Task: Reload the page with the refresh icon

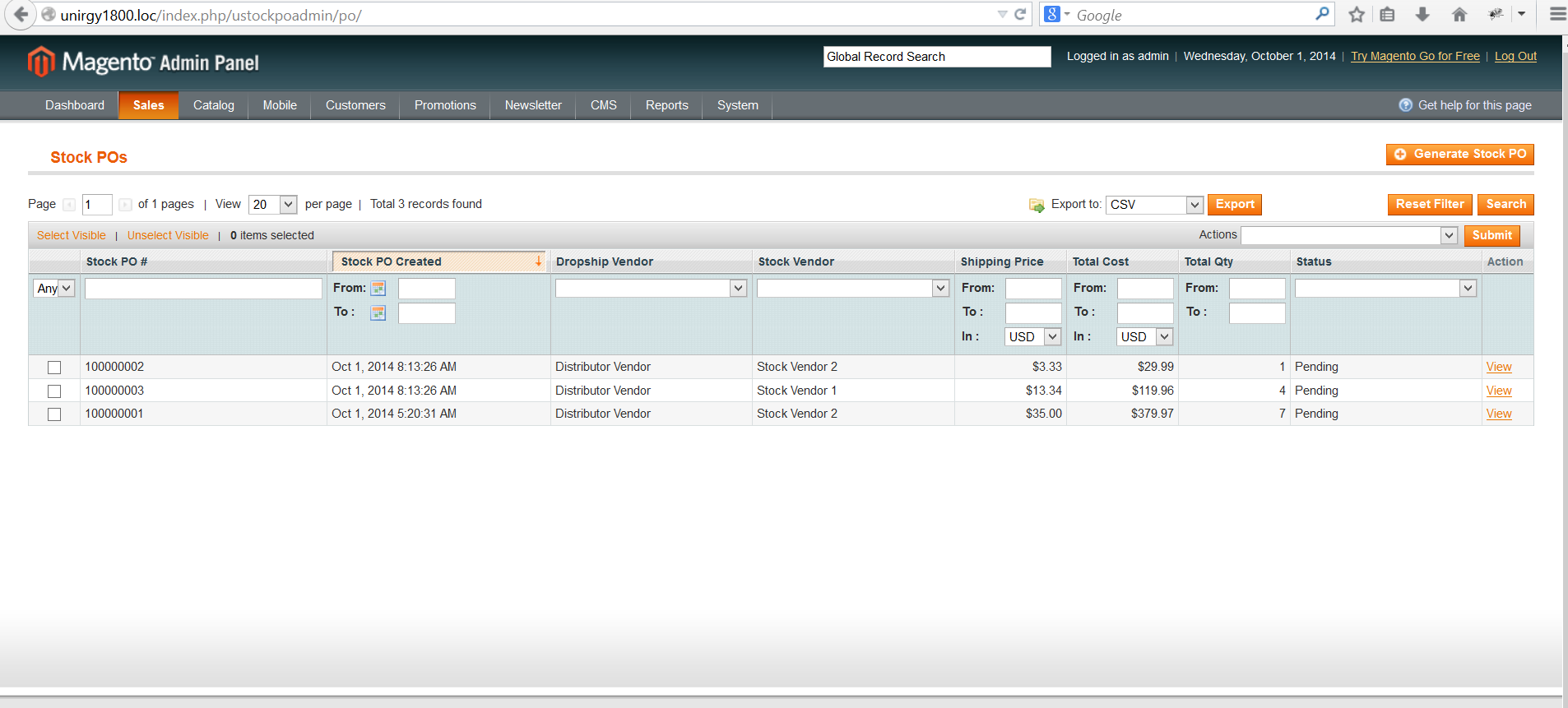Action: pyautogui.click(x=1020, y=14)
